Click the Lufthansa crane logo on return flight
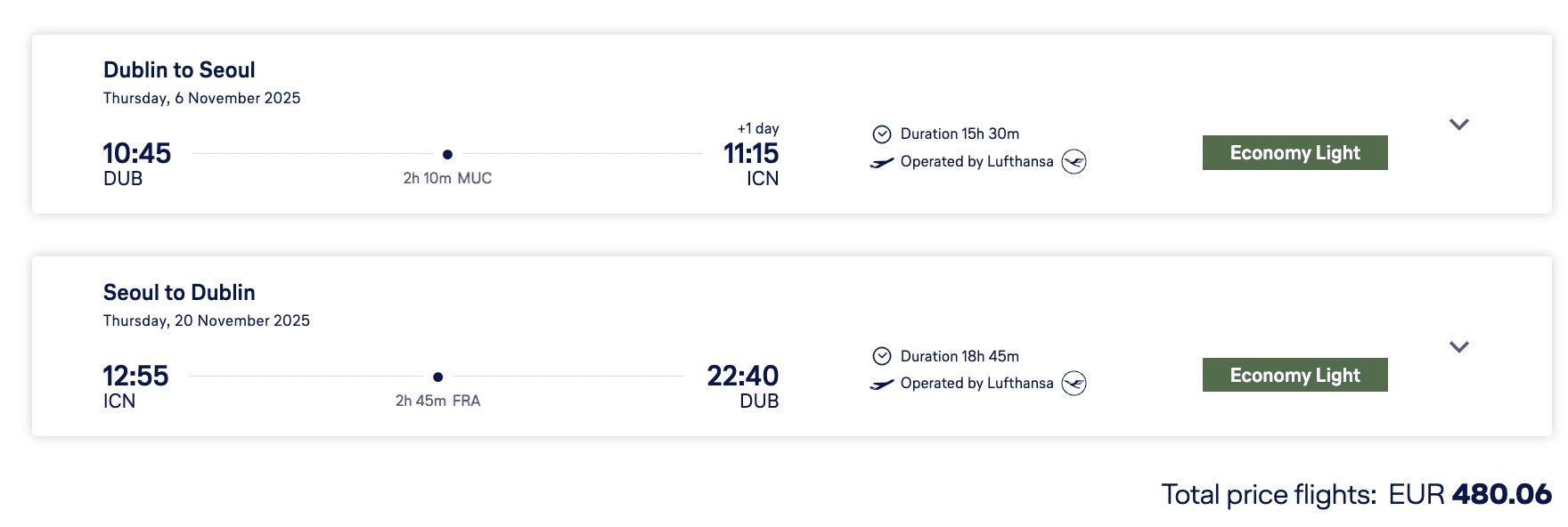 point(1074,384)
